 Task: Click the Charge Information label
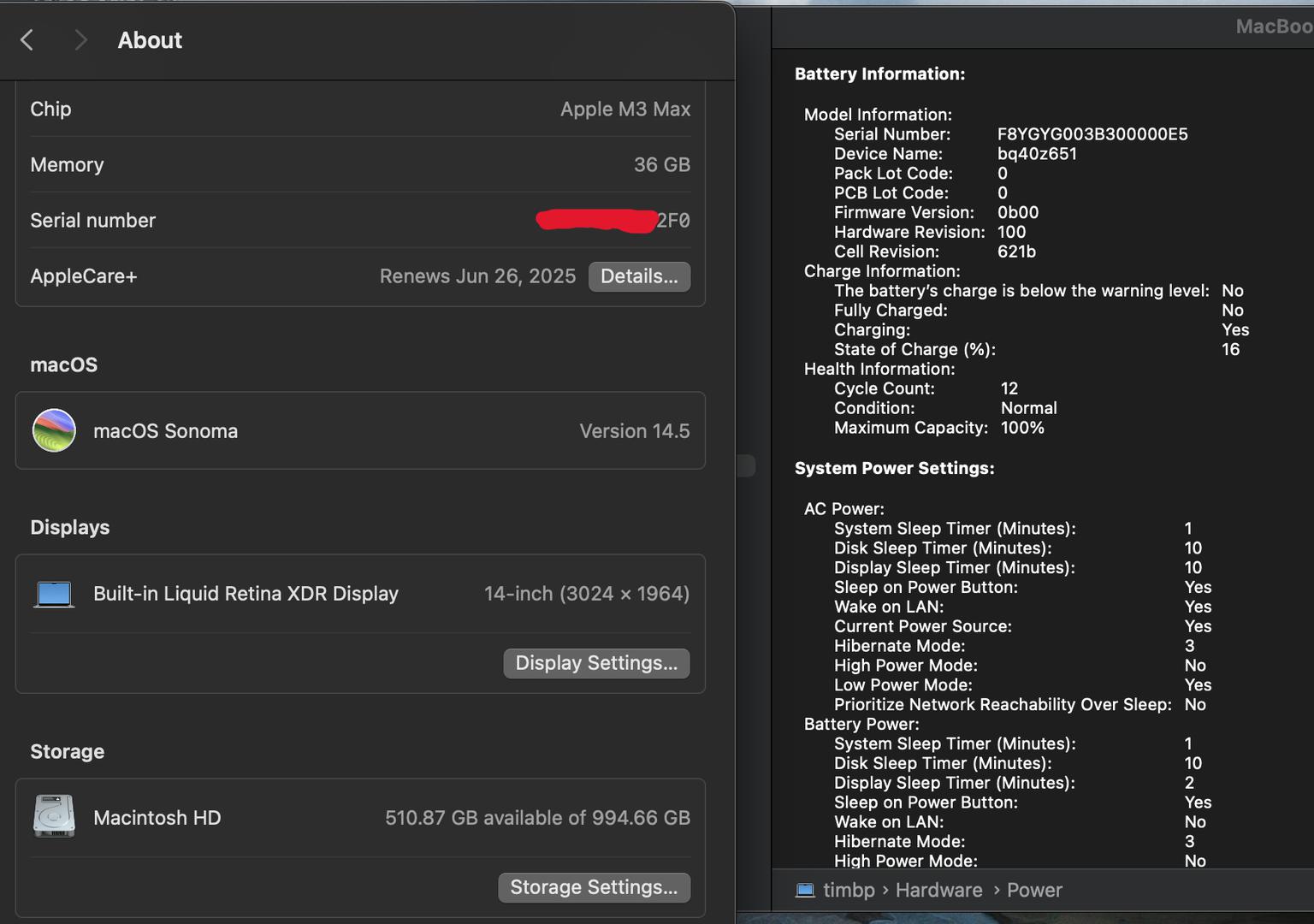[x=882, y=271]
